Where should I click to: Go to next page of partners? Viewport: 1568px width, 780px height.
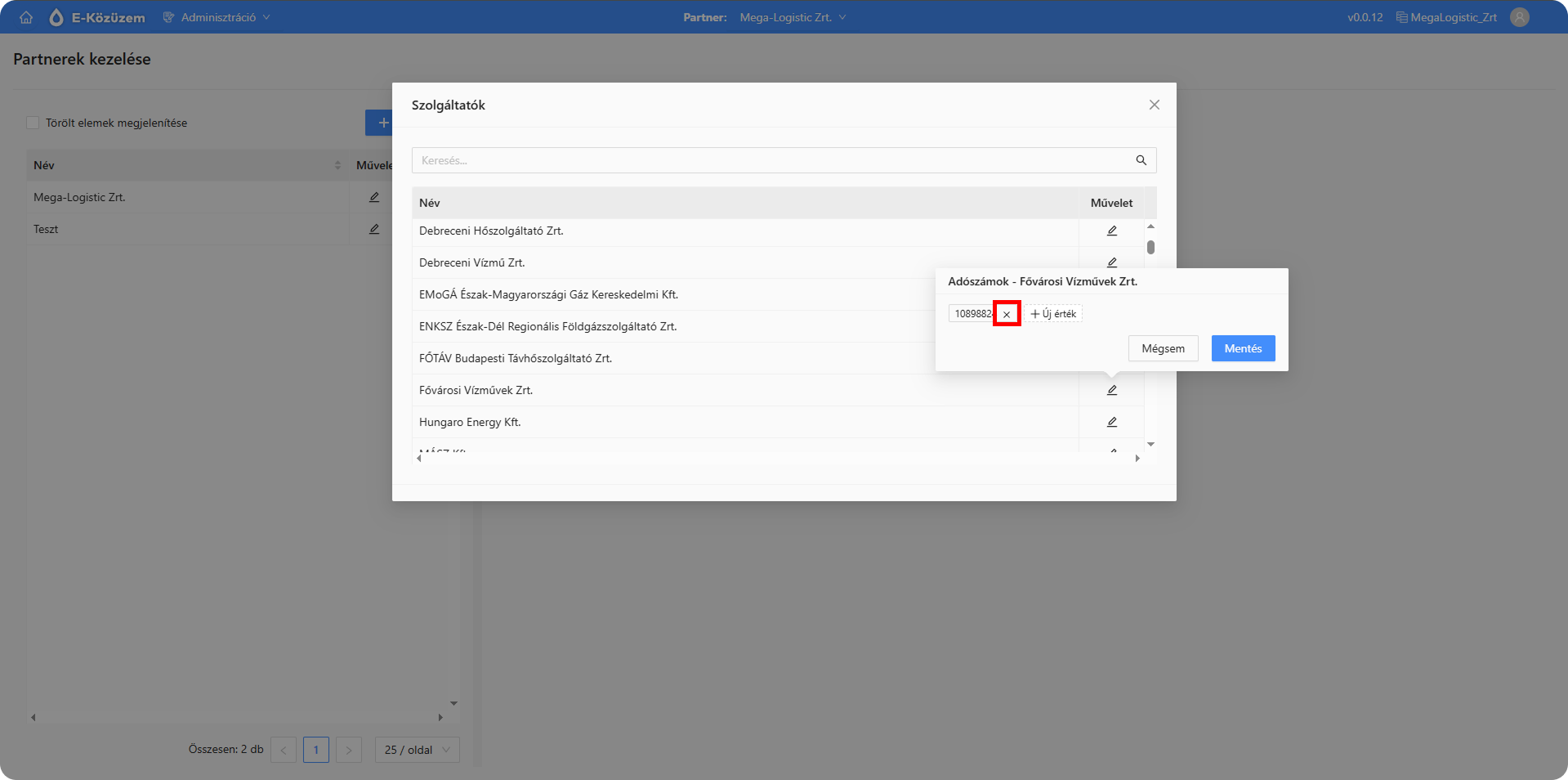click(x=349, y=750)
